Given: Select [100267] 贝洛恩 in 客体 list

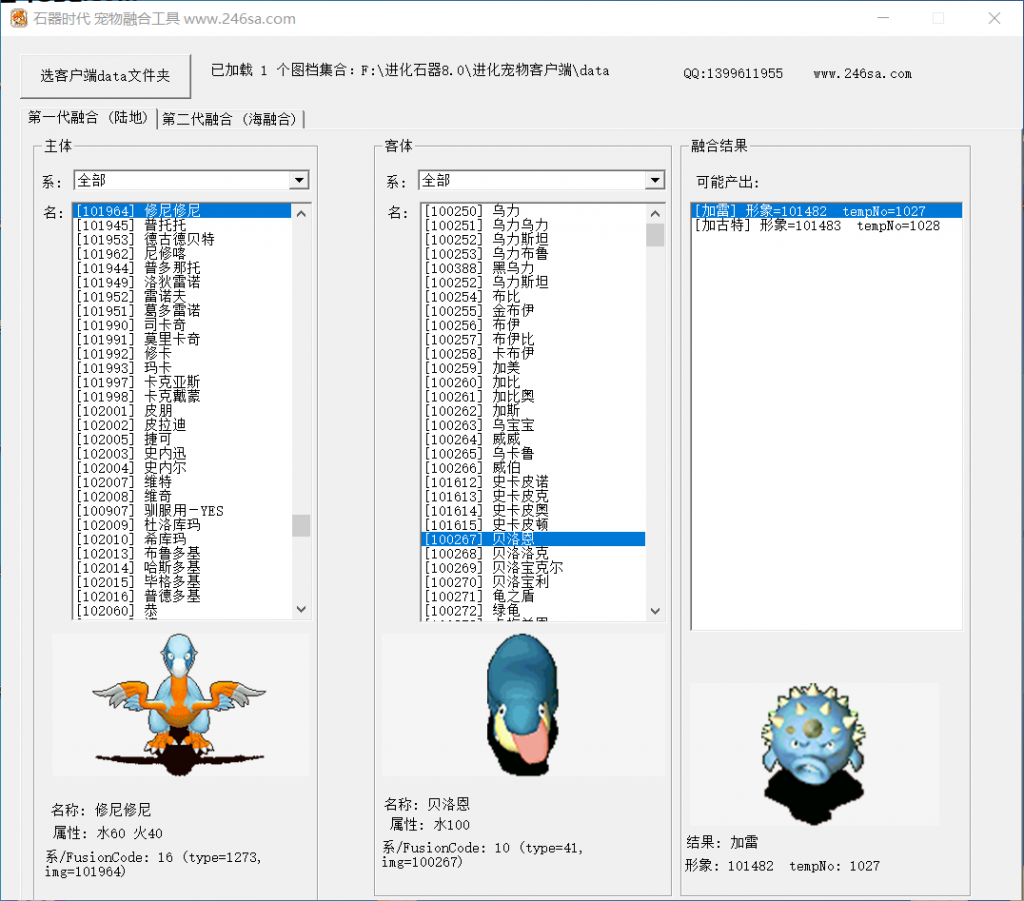Looking at the screenshot, I should pyautogui.click(x=534, y=539).
